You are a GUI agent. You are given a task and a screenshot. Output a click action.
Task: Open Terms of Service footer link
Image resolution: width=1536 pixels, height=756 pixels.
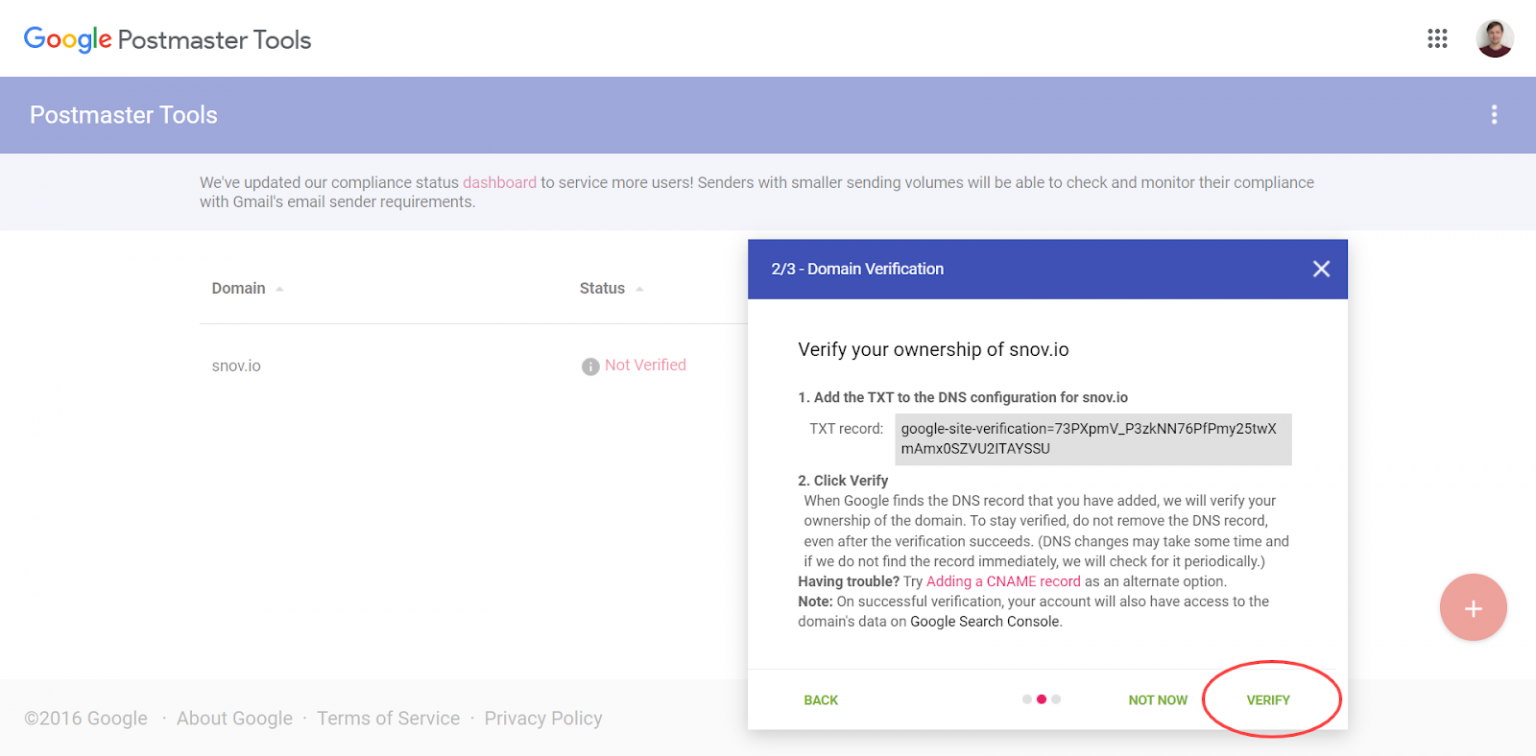[x=388, y=718]
